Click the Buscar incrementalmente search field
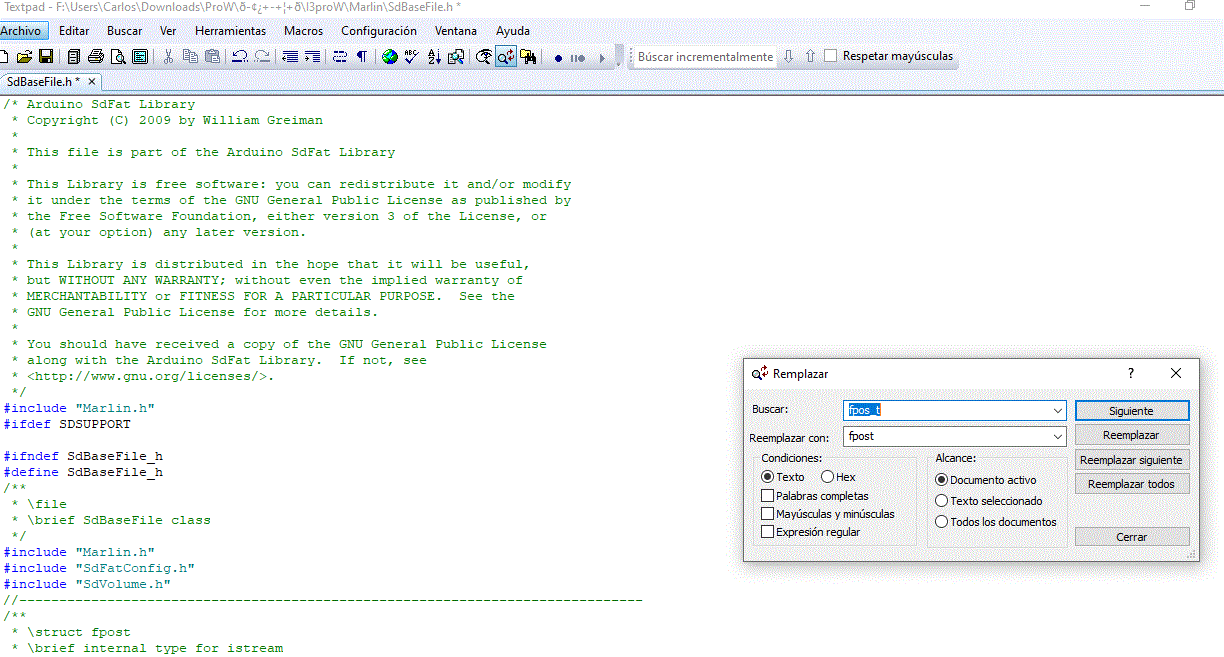 [x=704, y=57]
